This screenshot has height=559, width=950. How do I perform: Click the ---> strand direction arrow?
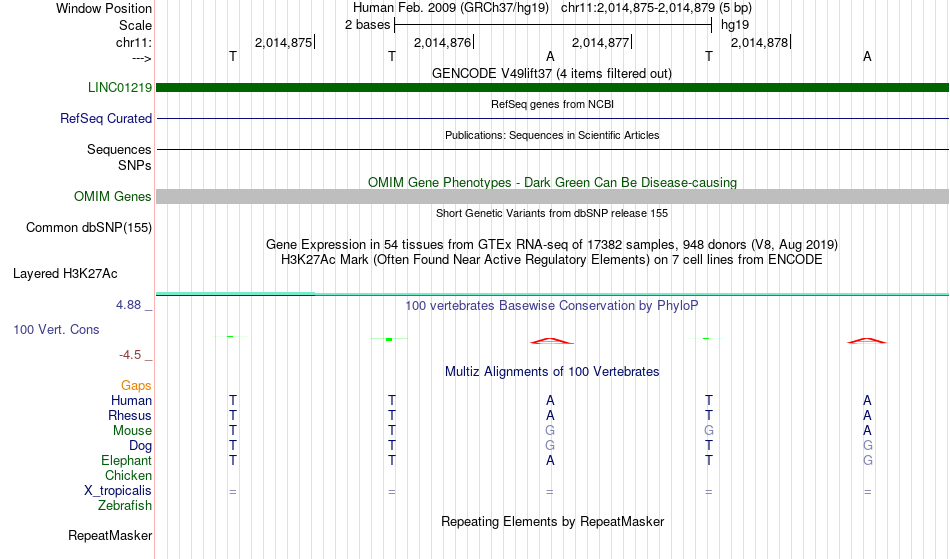141,59
